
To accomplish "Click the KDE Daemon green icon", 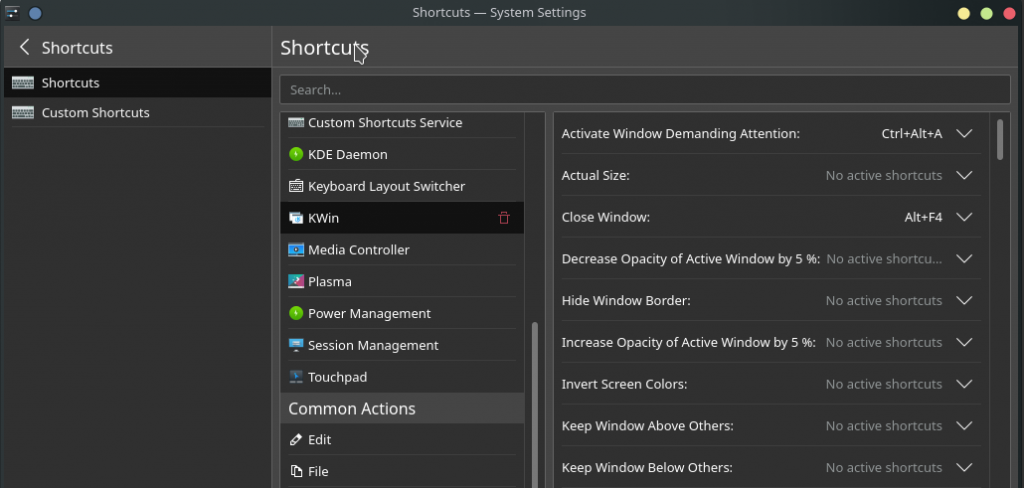I will [x=296, y=154].
